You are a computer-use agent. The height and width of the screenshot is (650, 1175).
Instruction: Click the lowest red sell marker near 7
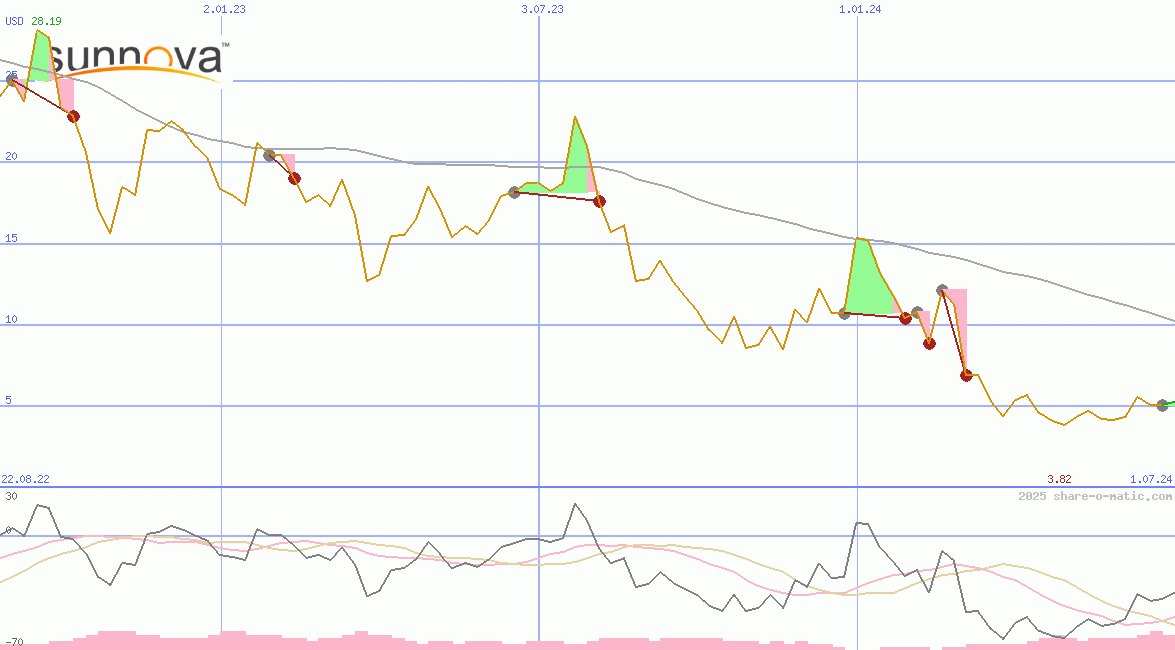(967, 376)
